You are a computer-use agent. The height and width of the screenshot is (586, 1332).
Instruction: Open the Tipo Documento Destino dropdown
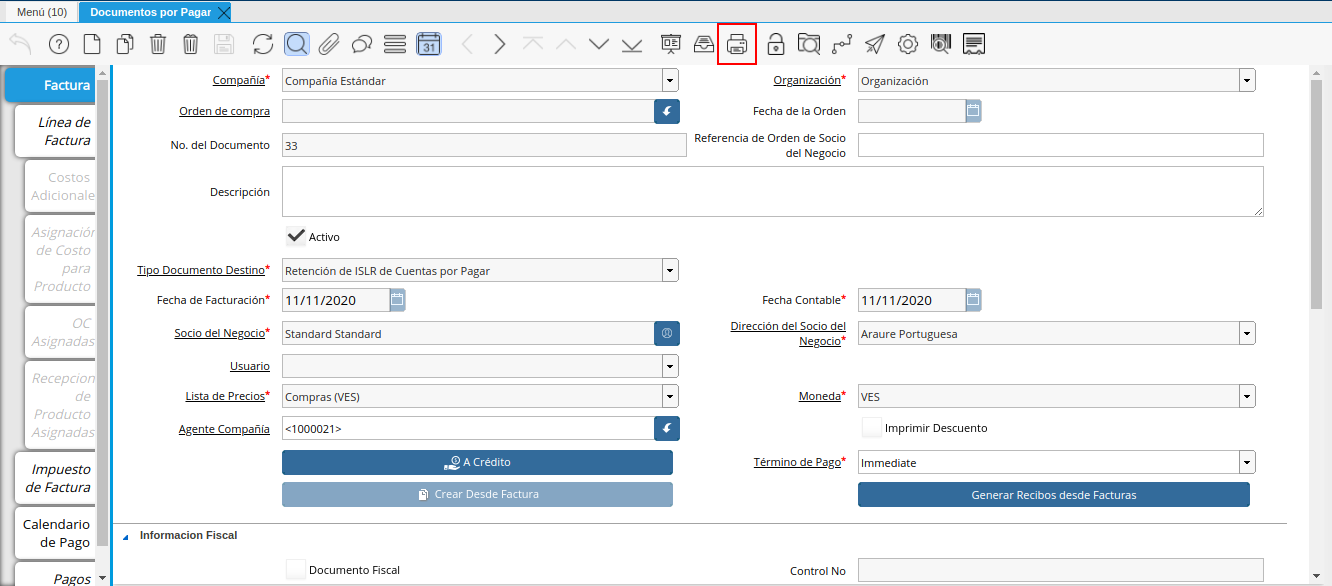click(x=669, y=270)
